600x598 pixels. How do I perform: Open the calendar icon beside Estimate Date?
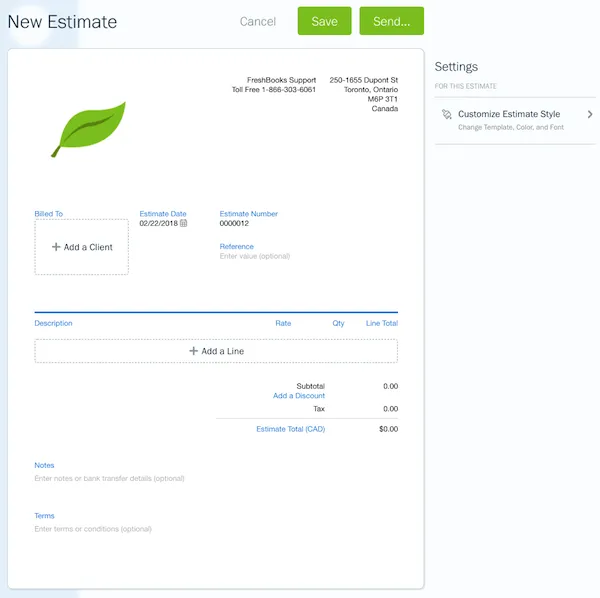(x=184, y=224)
